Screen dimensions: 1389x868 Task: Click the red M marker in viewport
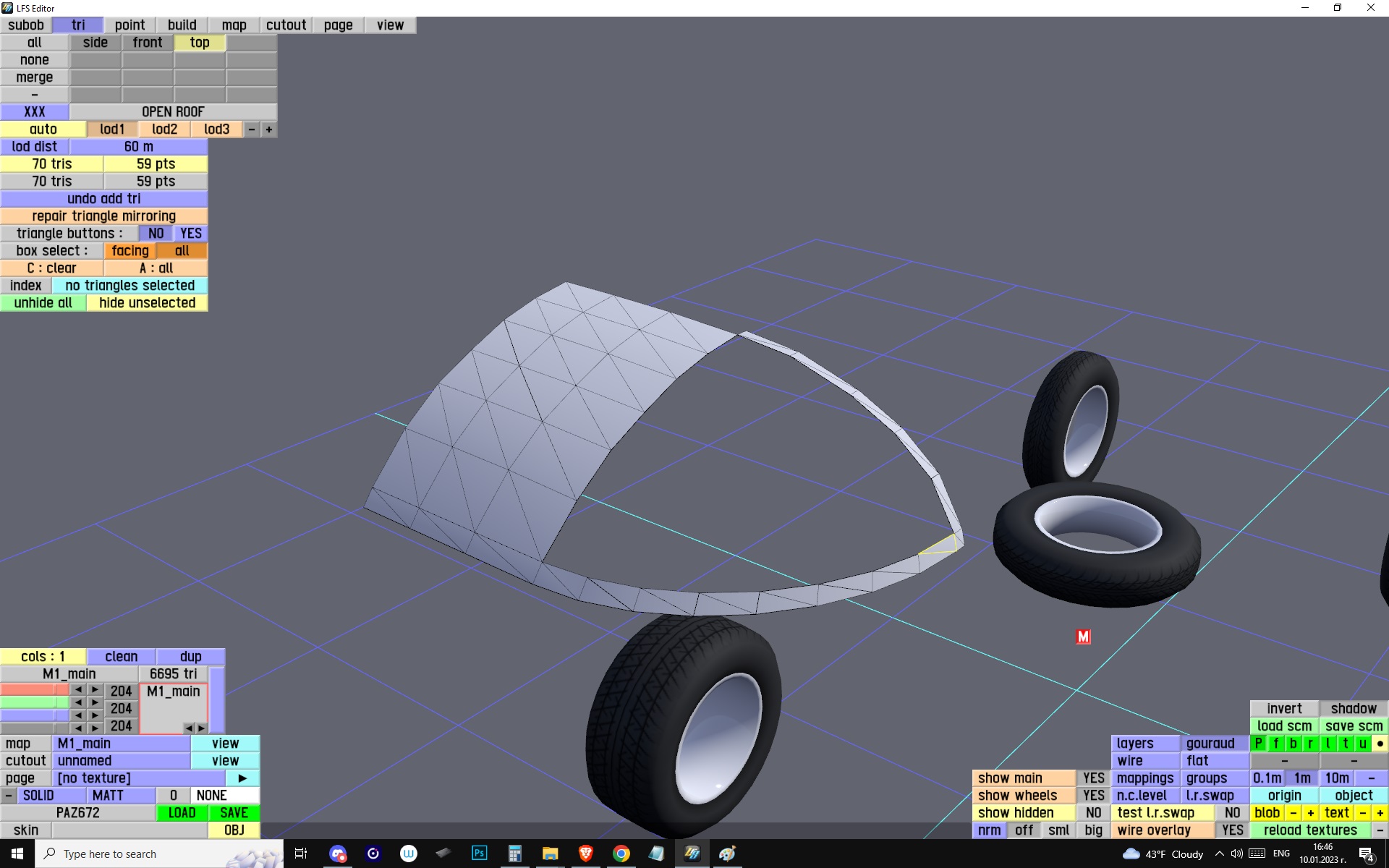tap(1083, 637)
